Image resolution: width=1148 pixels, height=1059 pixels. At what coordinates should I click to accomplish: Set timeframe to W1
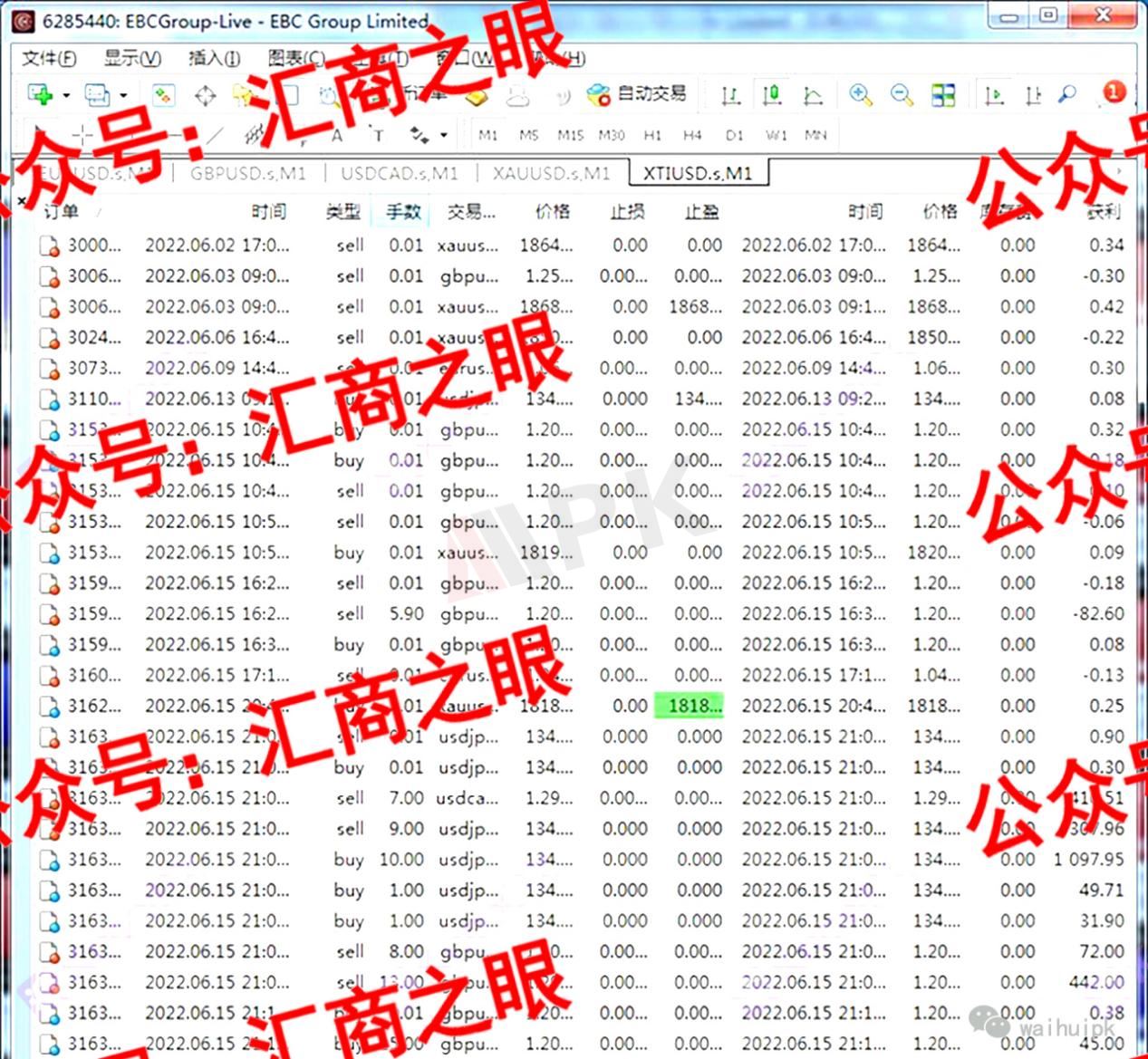pos(777,135)
